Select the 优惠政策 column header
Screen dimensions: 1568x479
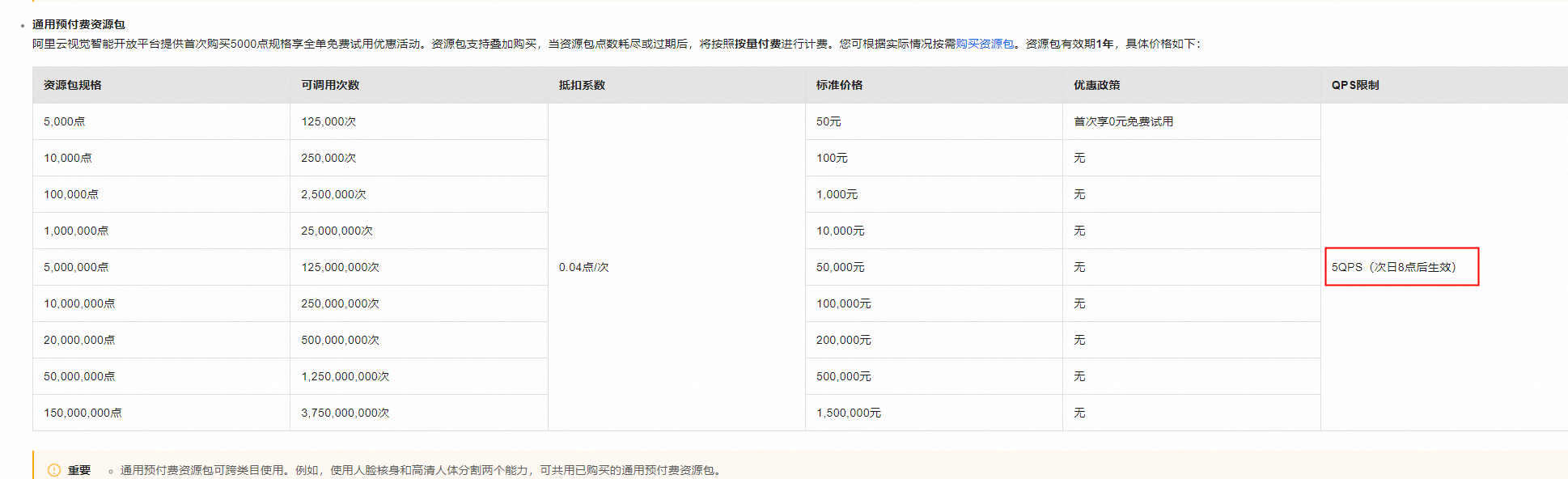point(1192,85)
